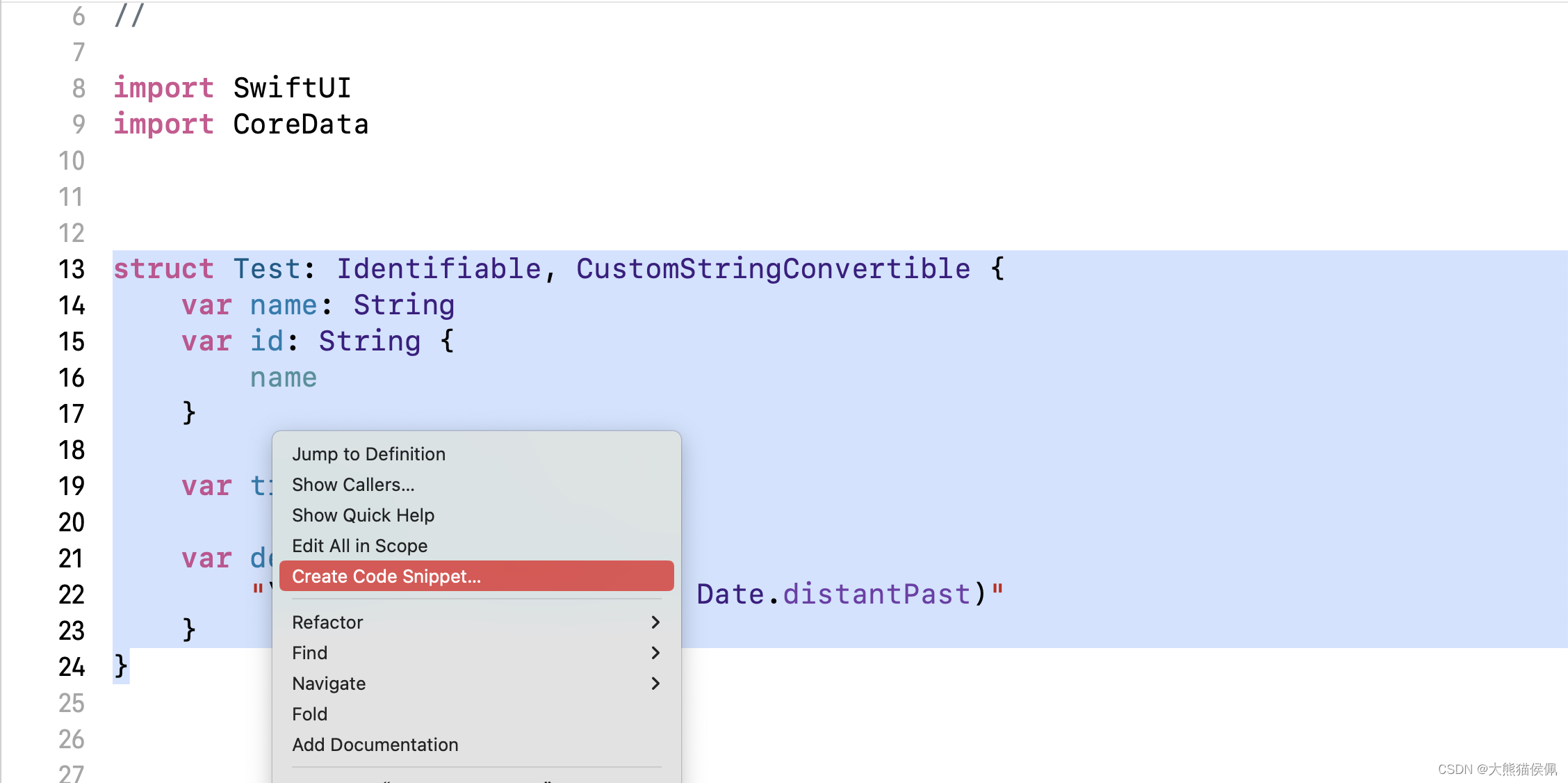Click the word SwiftUI on line 8
This screenshot has width=1568, height=783.
click(x=292, y=88)
